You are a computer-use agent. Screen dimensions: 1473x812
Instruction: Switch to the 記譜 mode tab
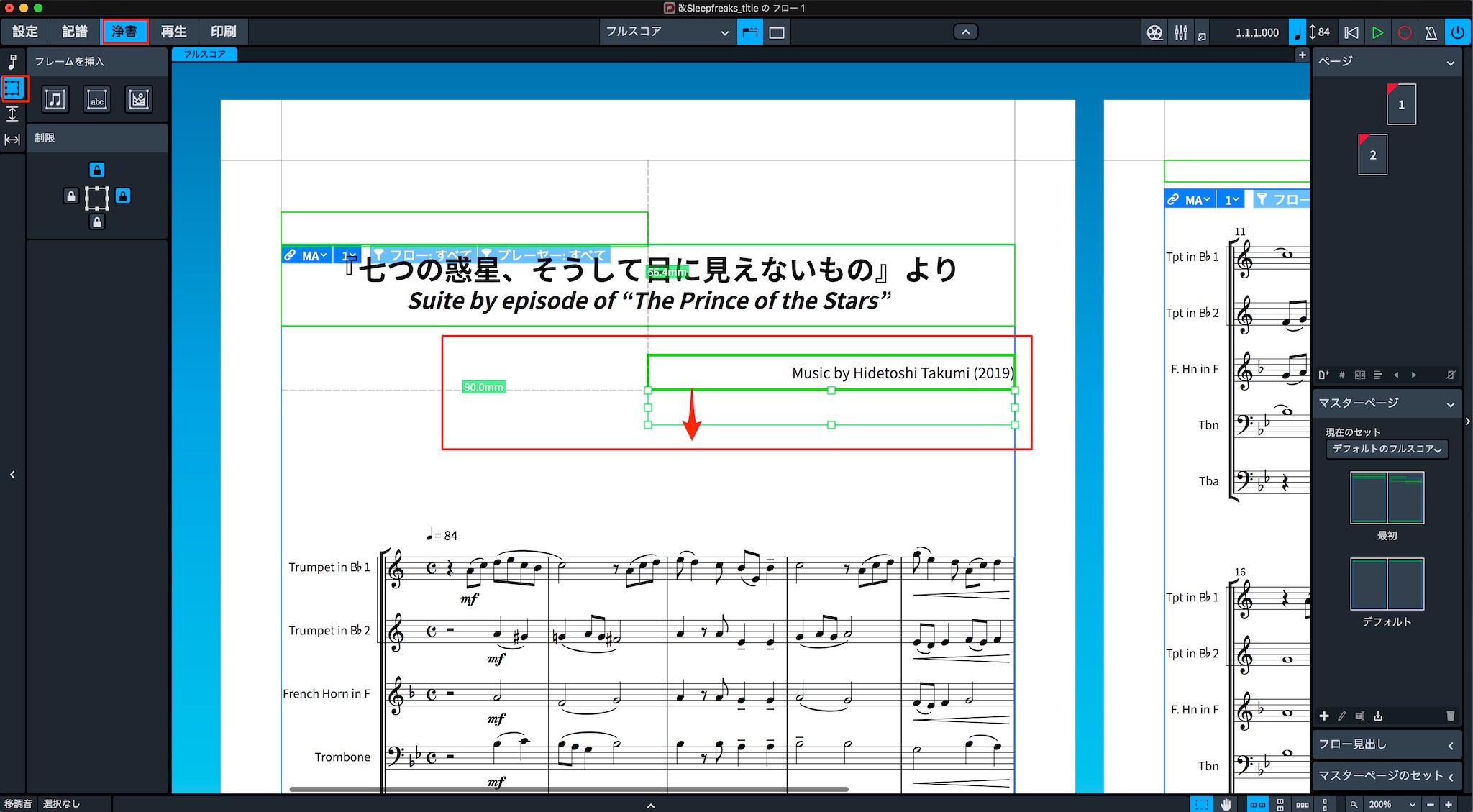click(x=75, y=32)
